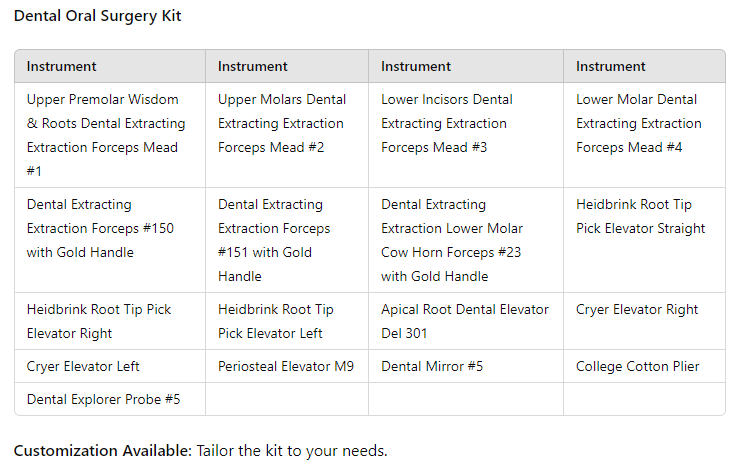
Task: Select Heidbrink Root Tip Pick Elevator Right
Action: [110, 321]
